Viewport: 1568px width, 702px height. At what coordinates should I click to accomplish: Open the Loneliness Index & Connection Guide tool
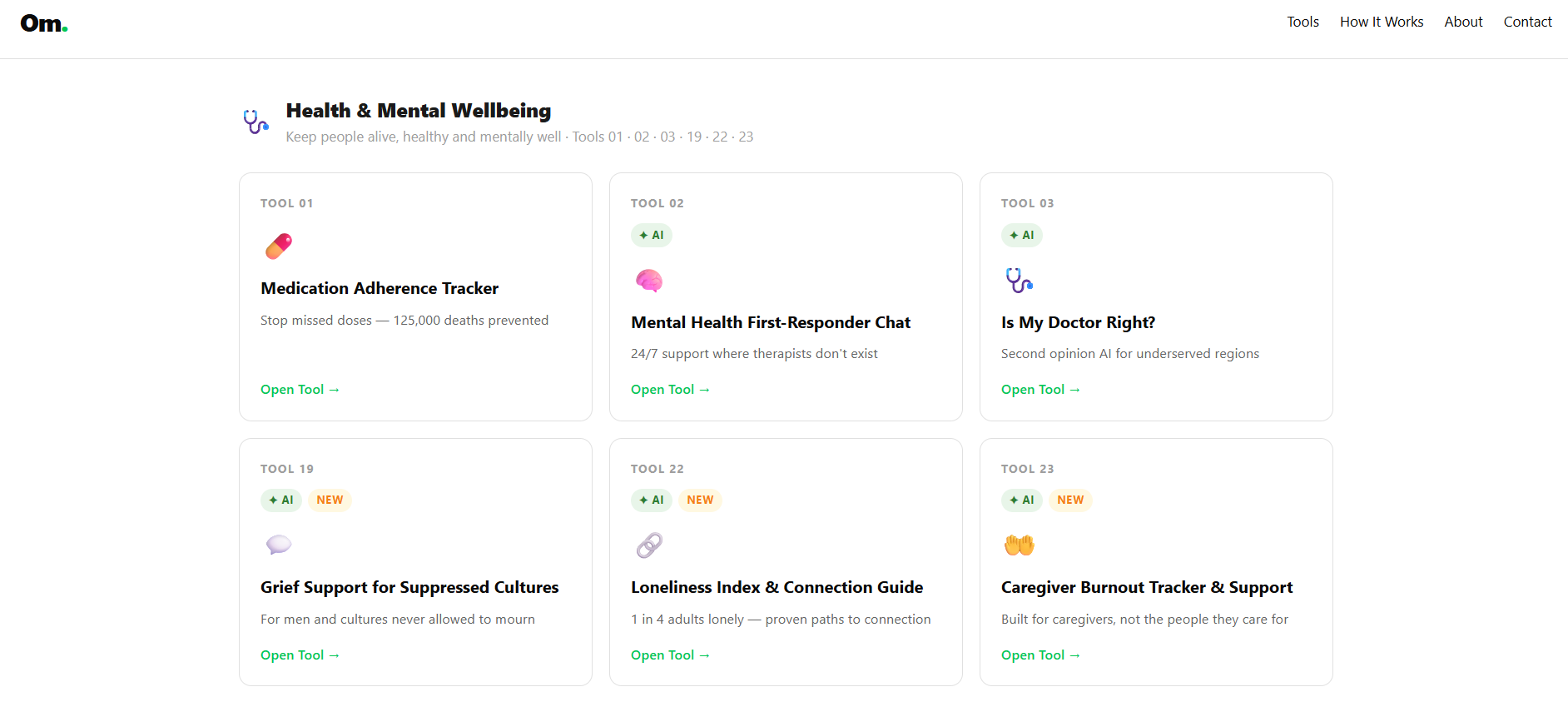(670, 655)
